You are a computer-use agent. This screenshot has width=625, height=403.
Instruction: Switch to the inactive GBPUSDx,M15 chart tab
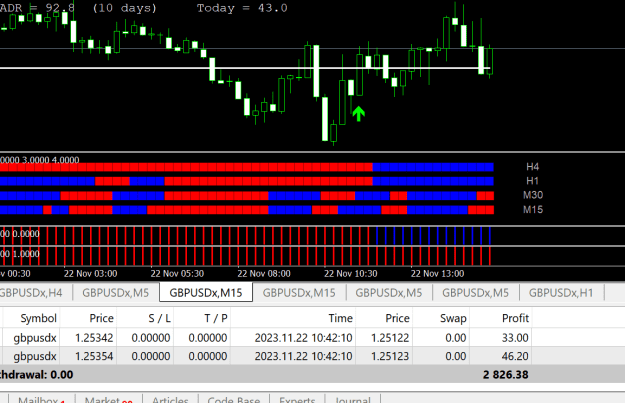[299, 293]
